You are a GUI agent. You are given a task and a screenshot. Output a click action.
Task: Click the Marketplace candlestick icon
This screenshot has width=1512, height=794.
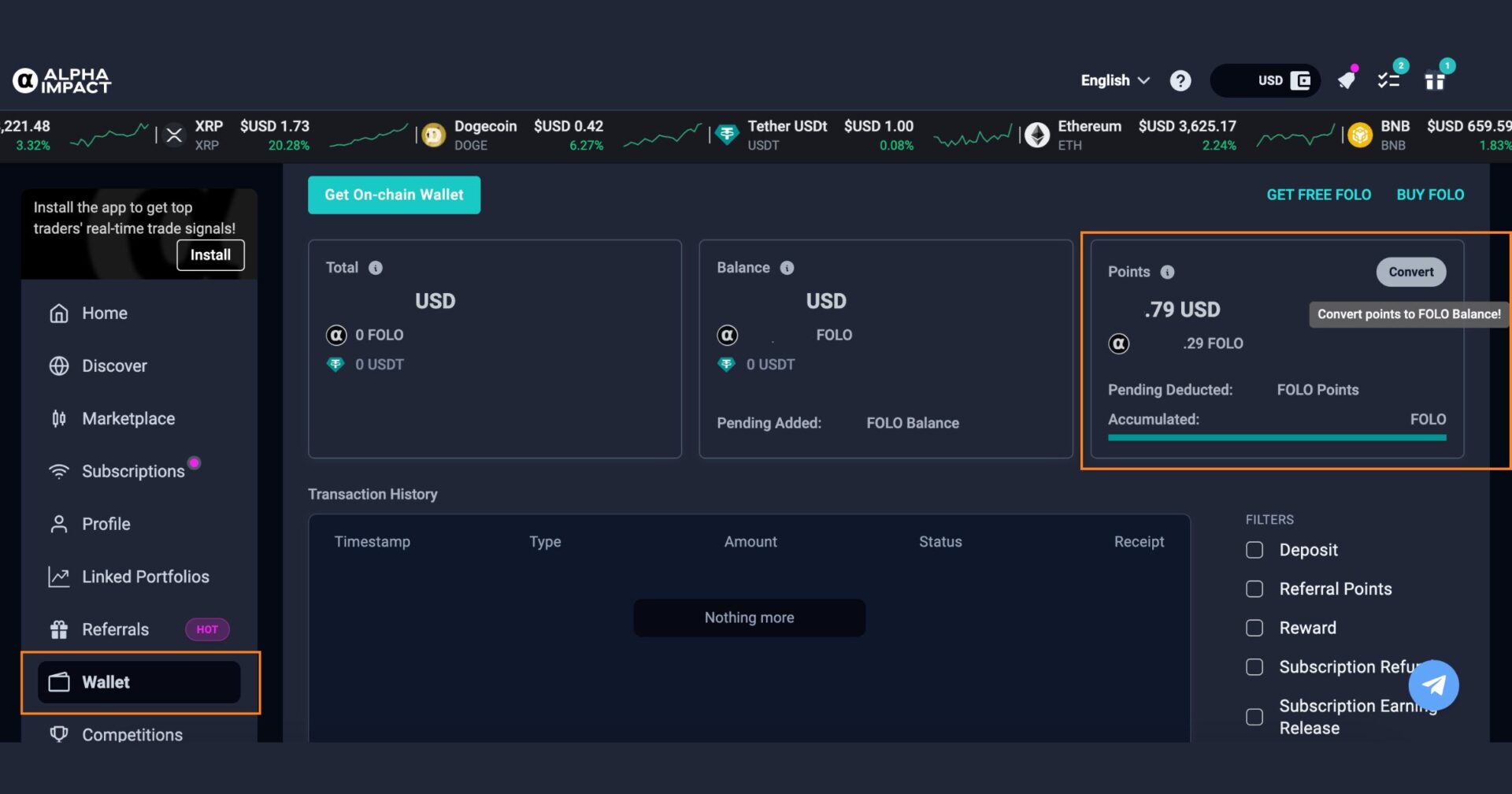pos(59,418)
